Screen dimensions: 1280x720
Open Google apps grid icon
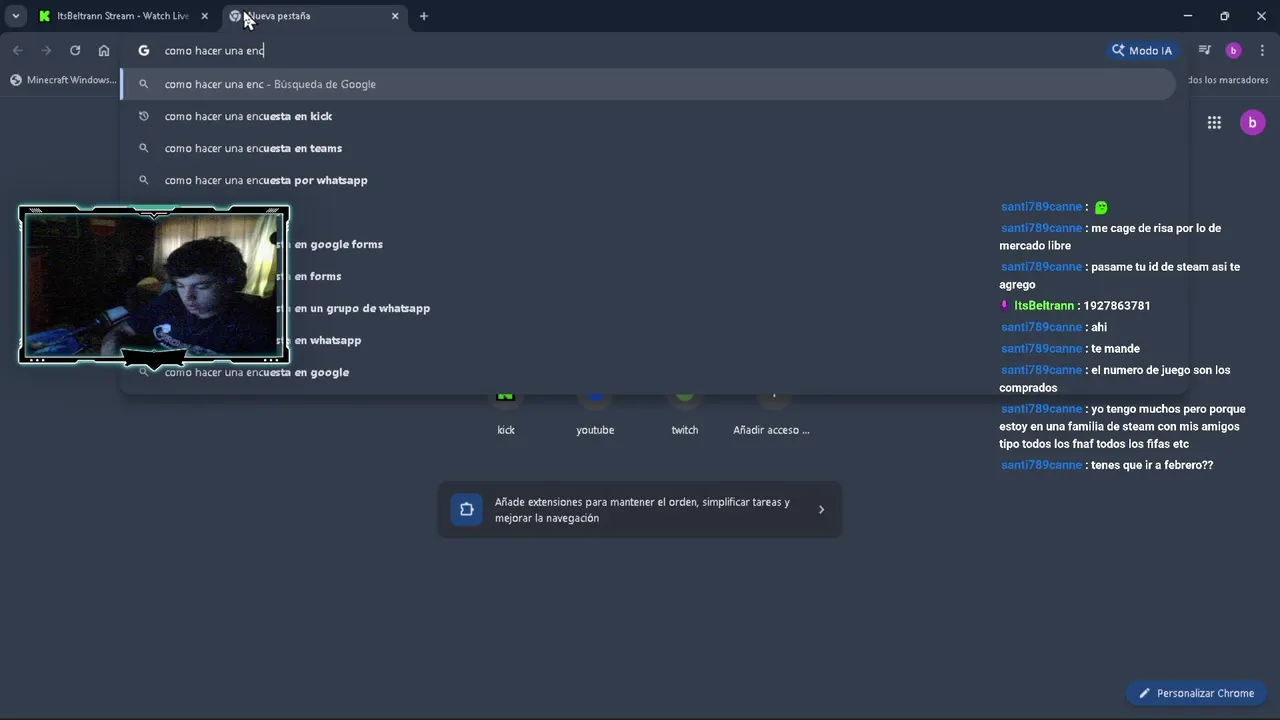[1214, 123]
